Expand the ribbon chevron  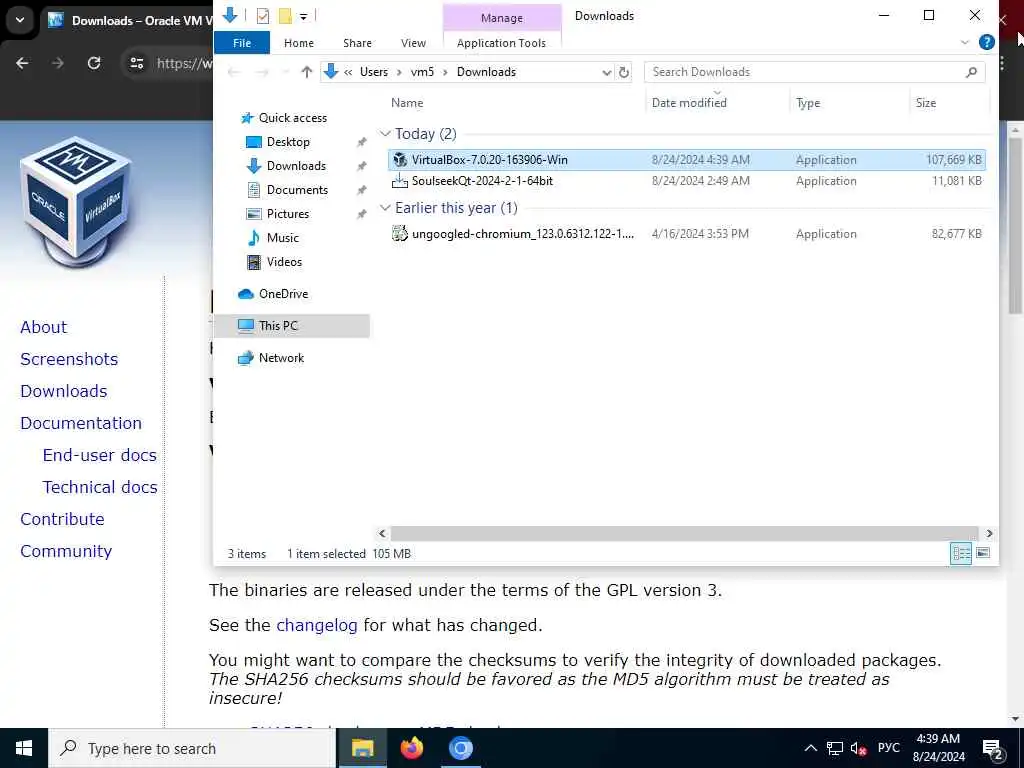pyautogui.click(x=965, y=42)
